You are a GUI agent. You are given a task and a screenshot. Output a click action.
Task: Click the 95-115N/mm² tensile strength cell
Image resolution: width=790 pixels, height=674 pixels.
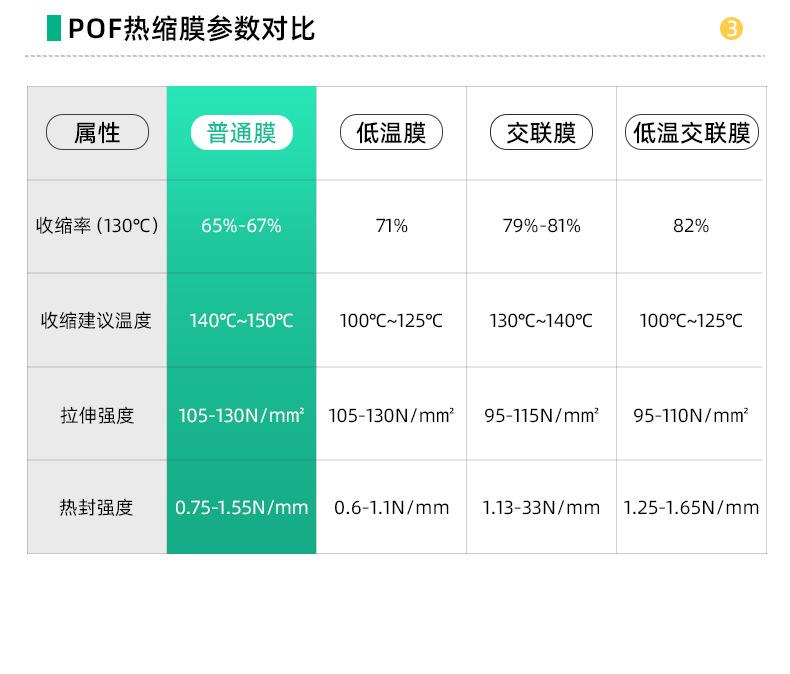(x=541, y=415)
